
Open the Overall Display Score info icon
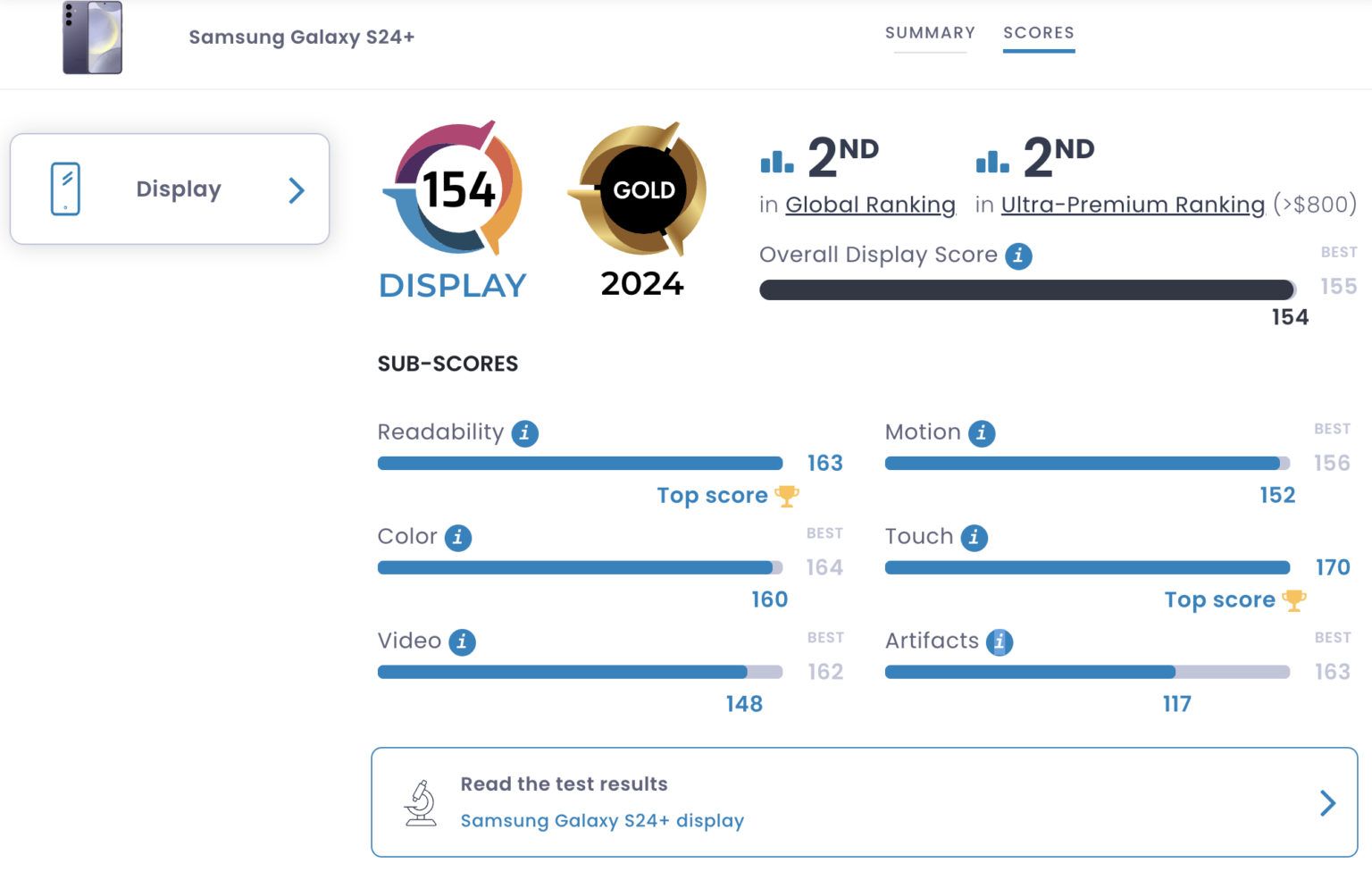(x=1017, y=256)
